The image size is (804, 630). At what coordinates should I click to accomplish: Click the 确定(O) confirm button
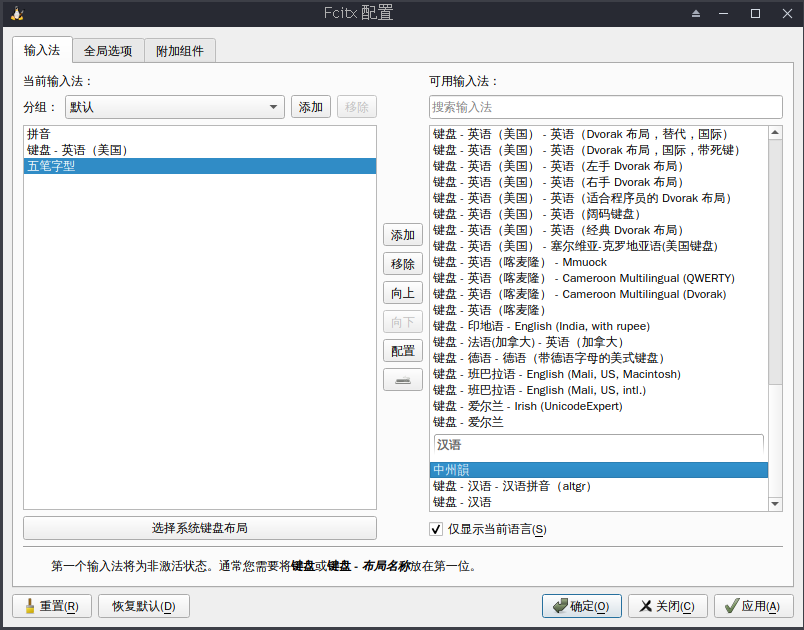click(581, 606)
